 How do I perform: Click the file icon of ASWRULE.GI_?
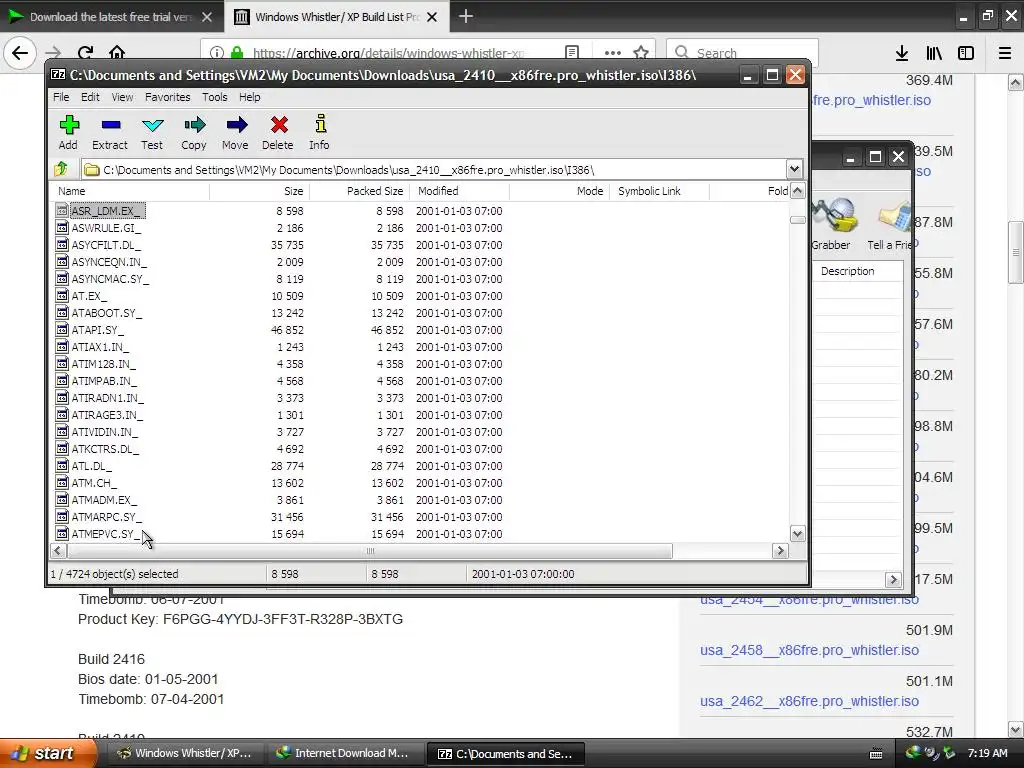(x=62, y=228)
